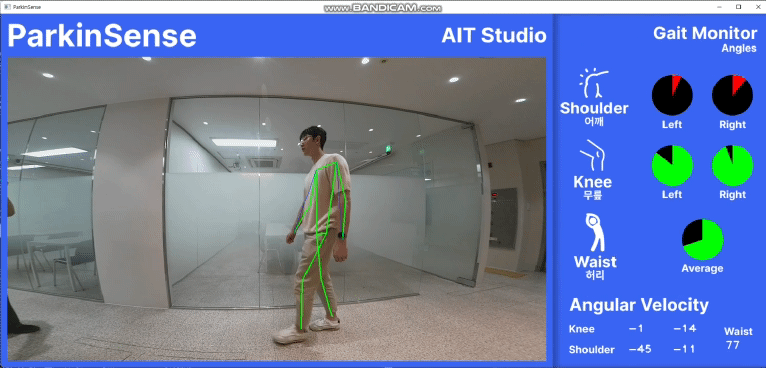Image resolution: width=766 pixels, height=368 pixels.
Task: Click the ParkinSense title heading
Action: 102,36
